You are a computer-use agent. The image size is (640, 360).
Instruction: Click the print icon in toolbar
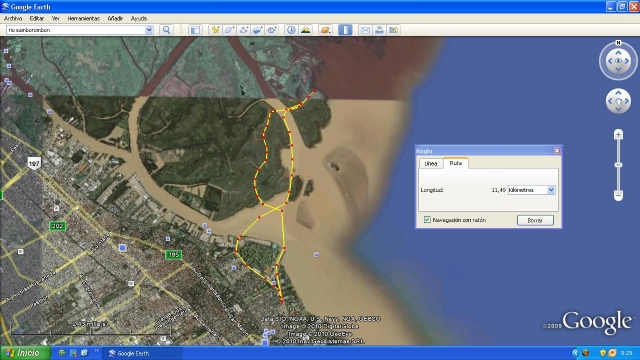coord(379,30)
